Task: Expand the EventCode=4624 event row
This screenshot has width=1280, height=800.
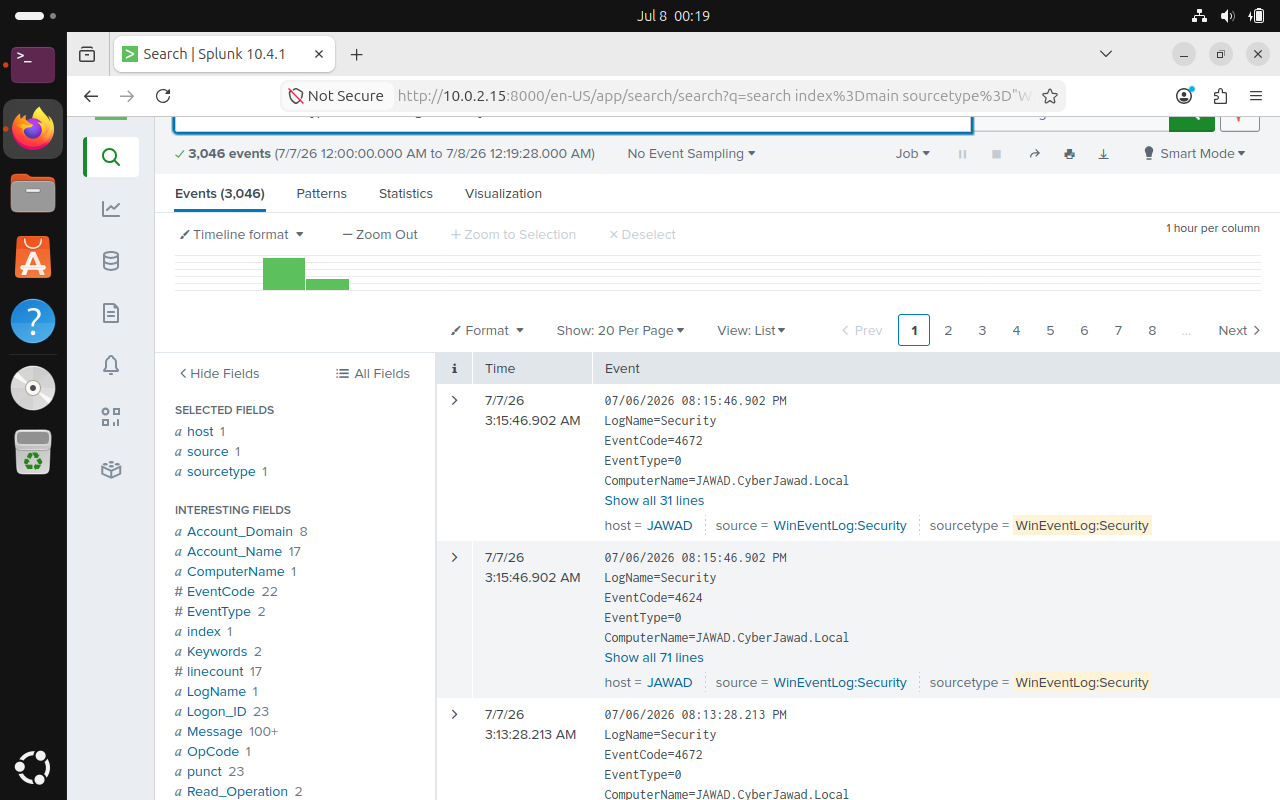Action: [x=454, y=558]
